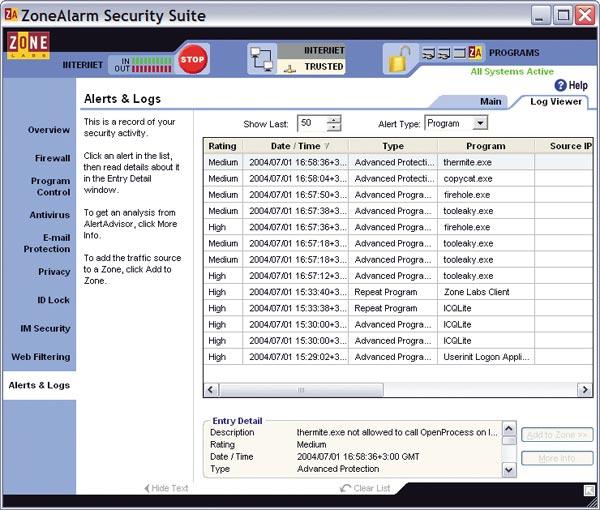
Task: Open the Alert Type dropdown
Action: click(480, 123)
